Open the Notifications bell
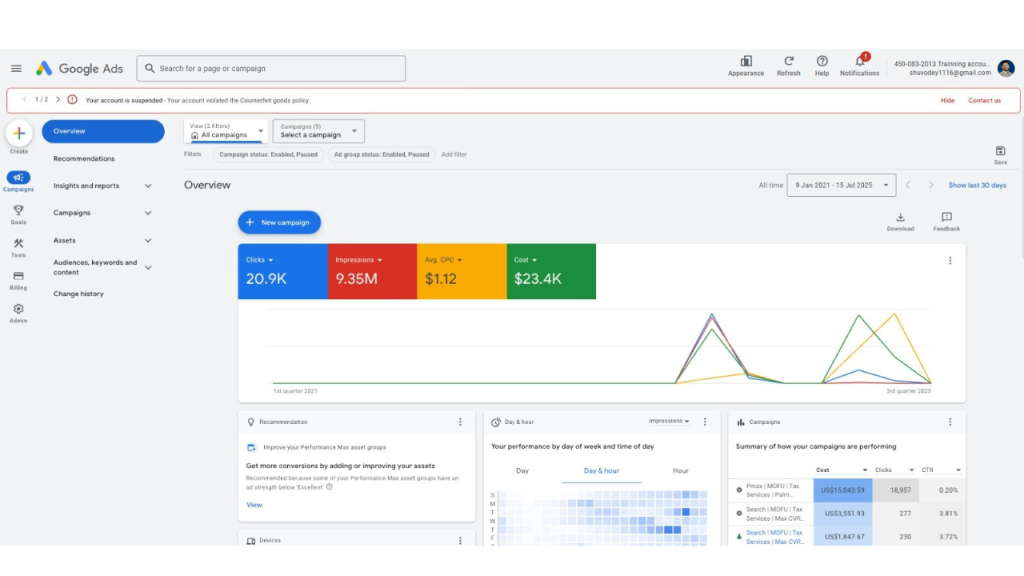Image resolution: width=1024 pixels, height=576 pixels. tap(859, 66)
